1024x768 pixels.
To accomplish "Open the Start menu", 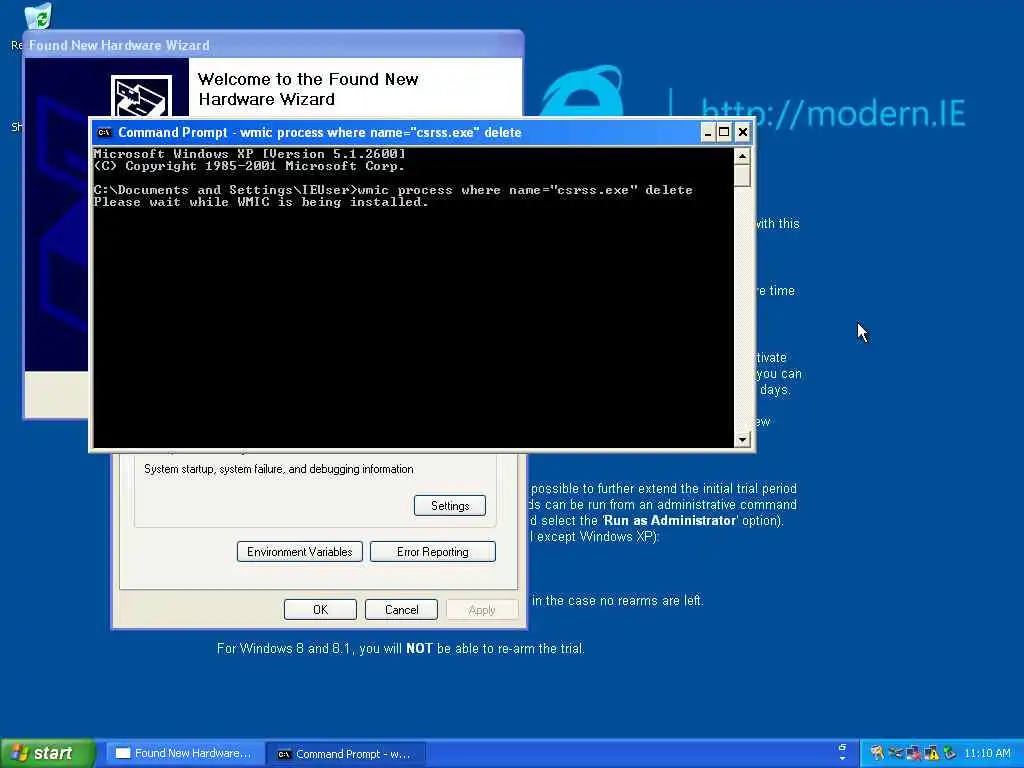I will pyautogui.click(x=47, y=753).
